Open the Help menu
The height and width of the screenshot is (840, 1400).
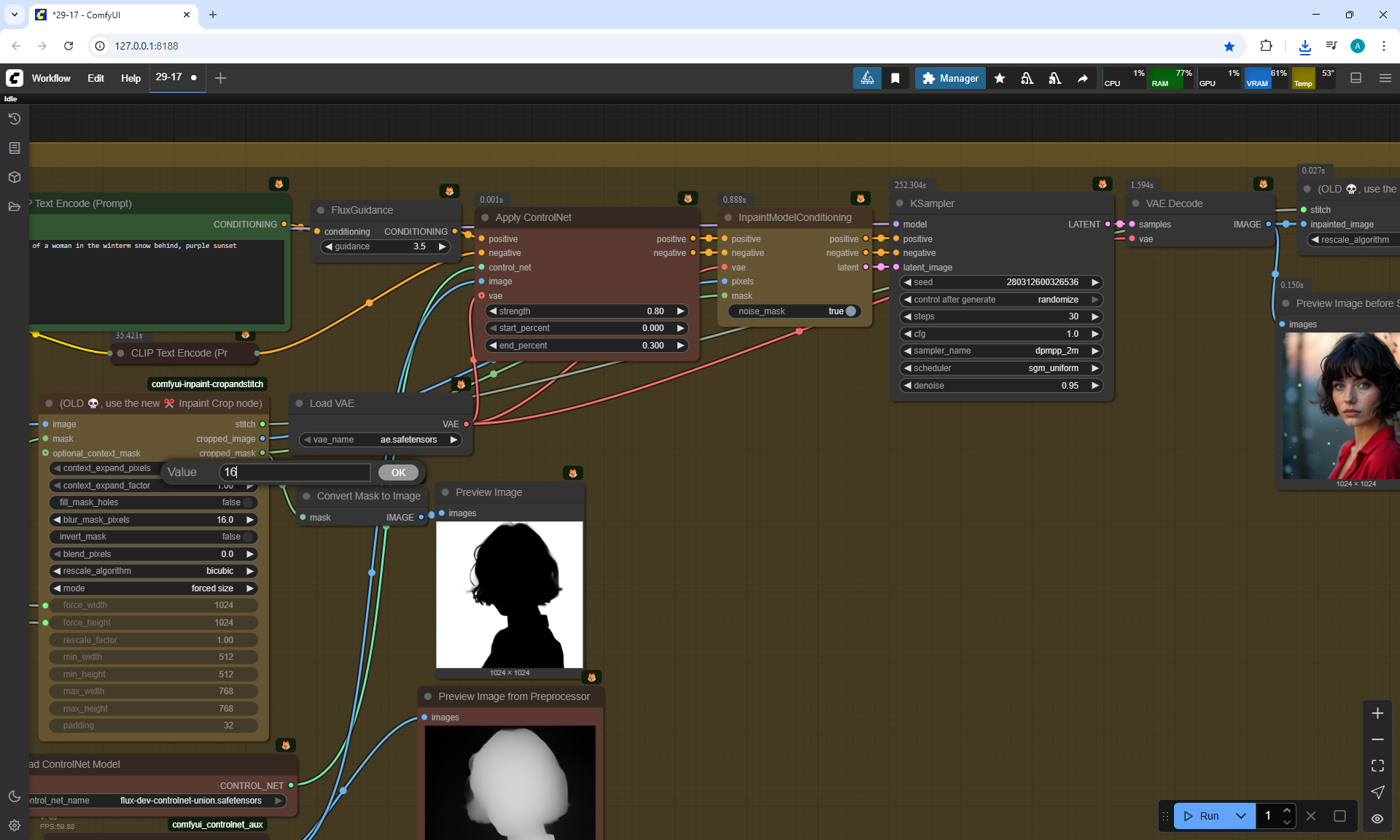pos(131,78)
